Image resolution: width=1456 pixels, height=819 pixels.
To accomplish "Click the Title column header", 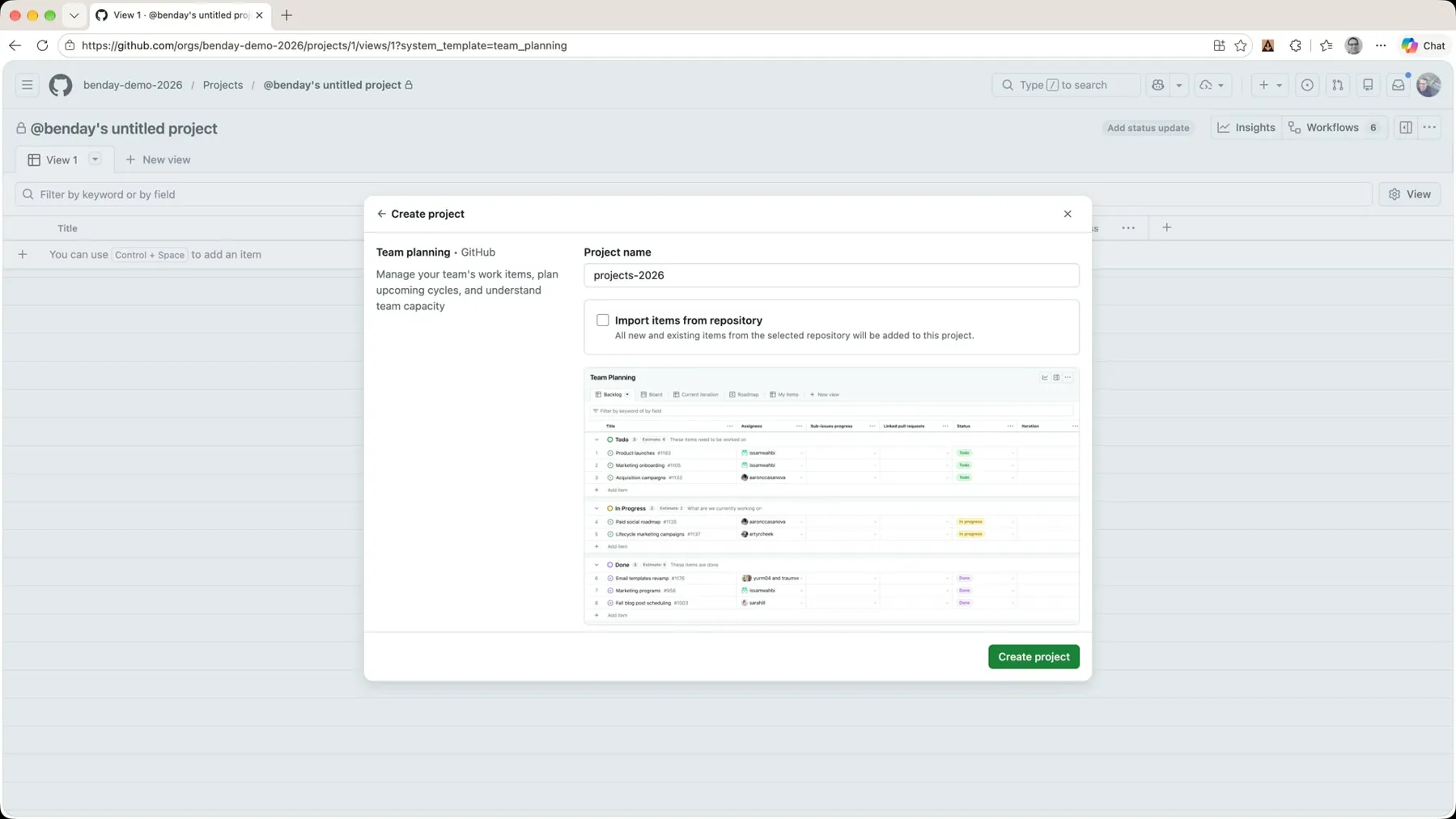I will click(x=67, y=228).
